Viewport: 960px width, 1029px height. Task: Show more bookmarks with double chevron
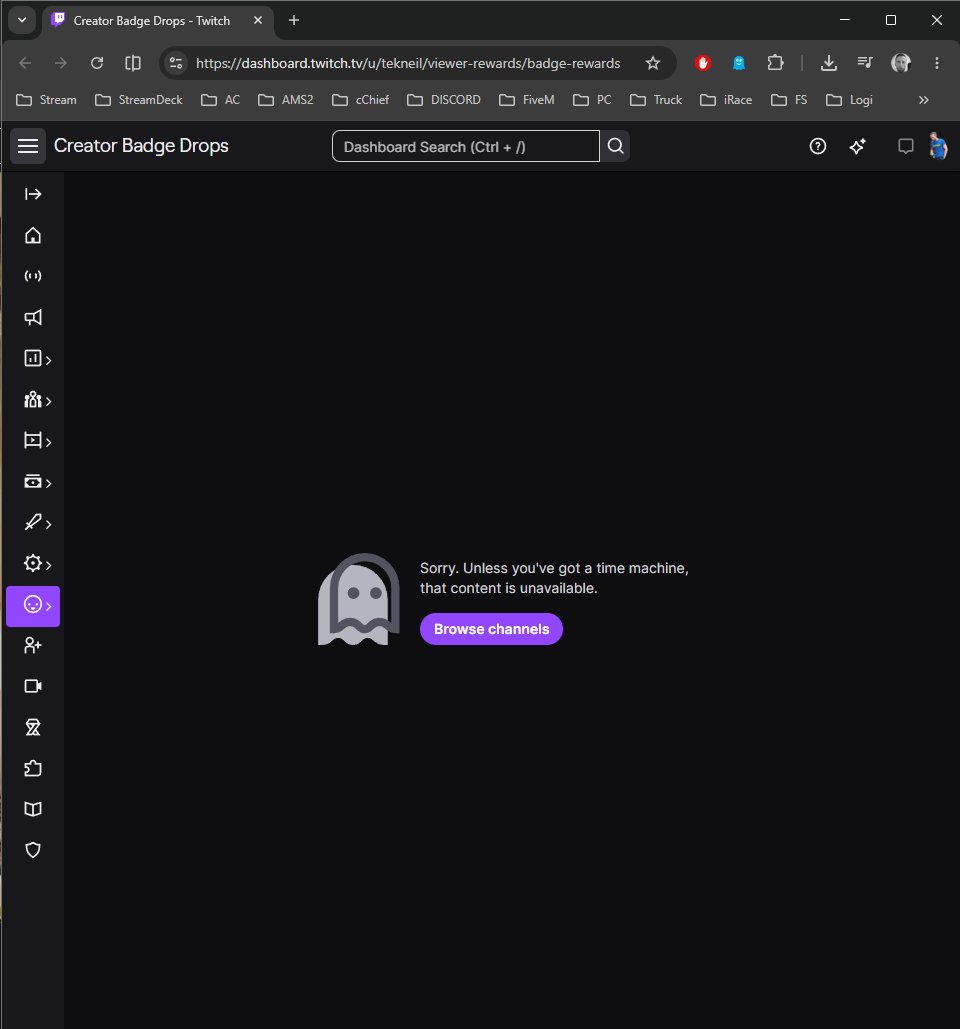click(x=923, y=100)
